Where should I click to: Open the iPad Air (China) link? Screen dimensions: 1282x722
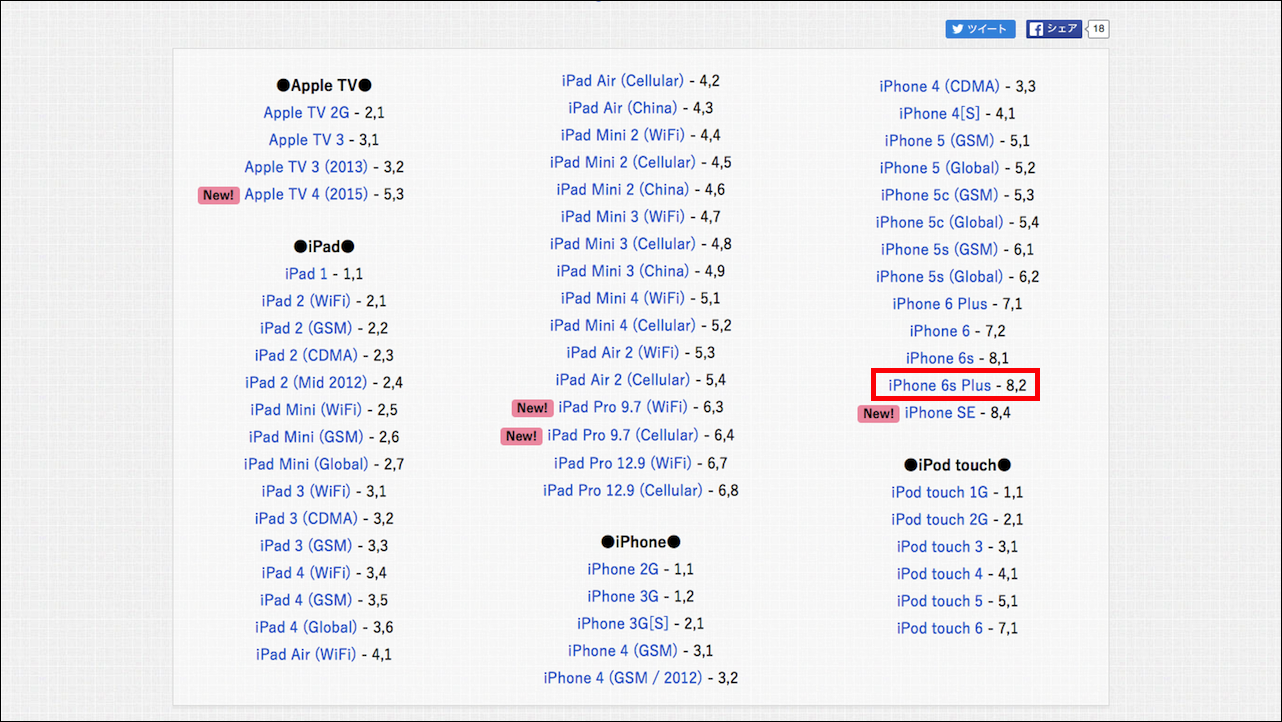click(x=623, y=107)
